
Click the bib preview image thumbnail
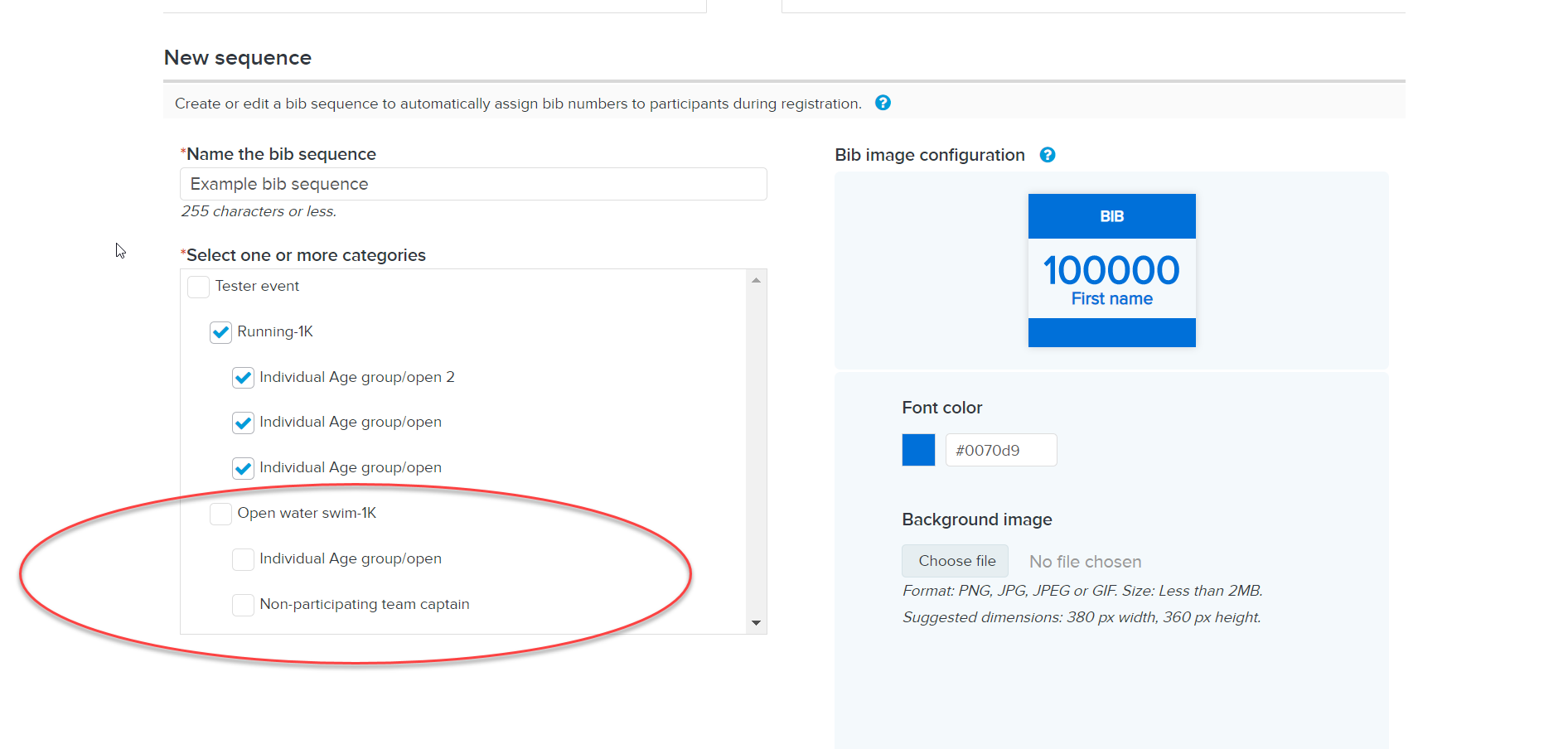(1111, 270)
